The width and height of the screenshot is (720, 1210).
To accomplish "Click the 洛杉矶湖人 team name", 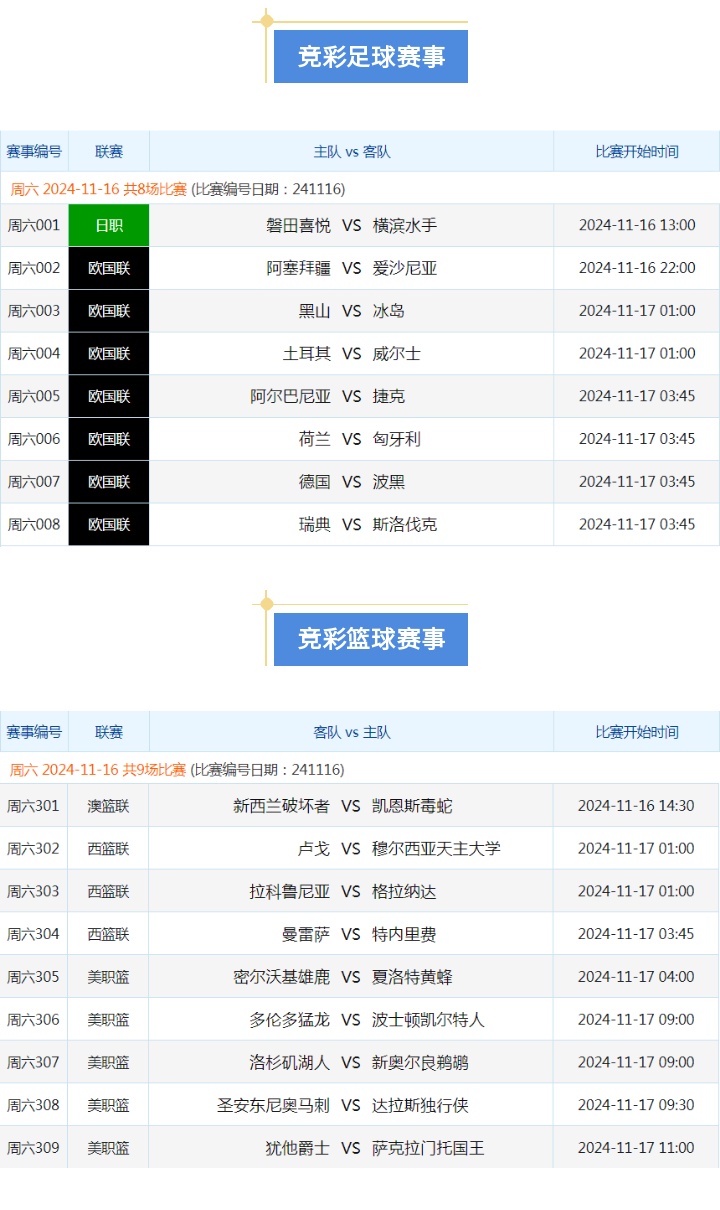I will (x=289, y=1063).
